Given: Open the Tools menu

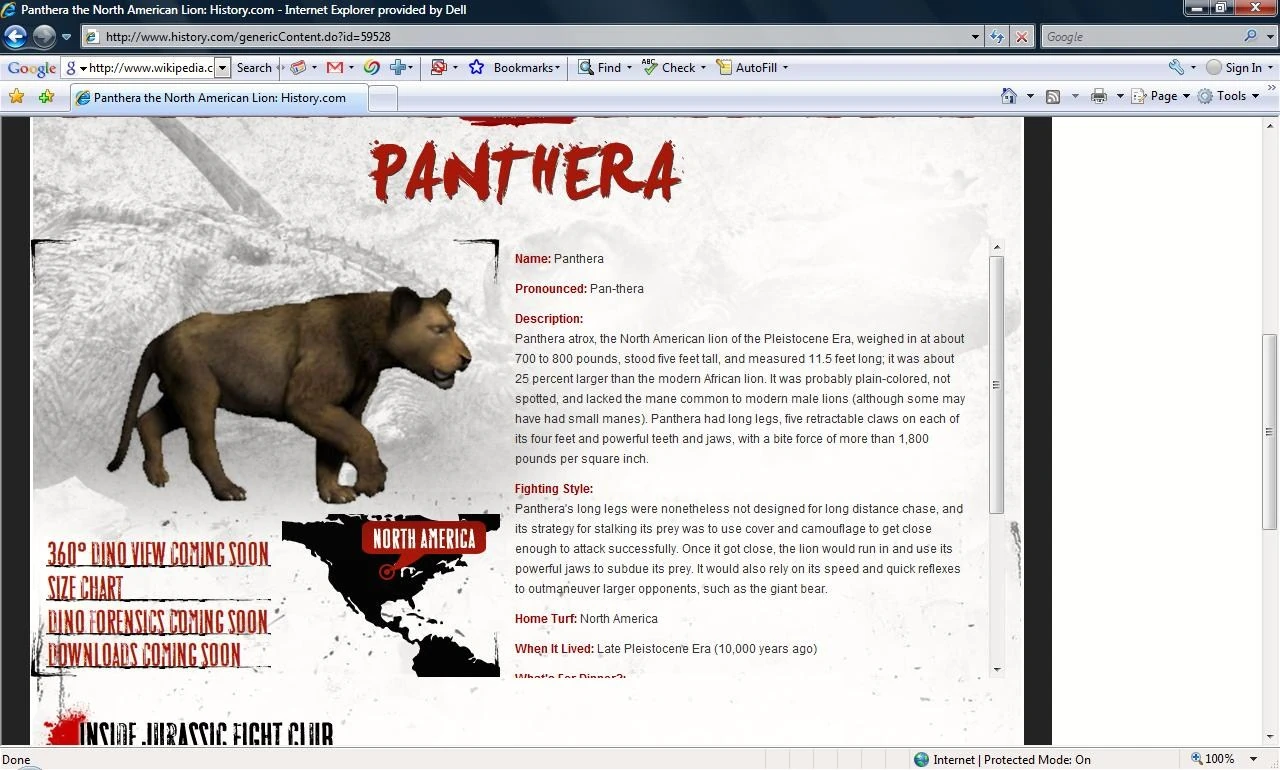Looking at the screenshot, I should point(1228,96).
